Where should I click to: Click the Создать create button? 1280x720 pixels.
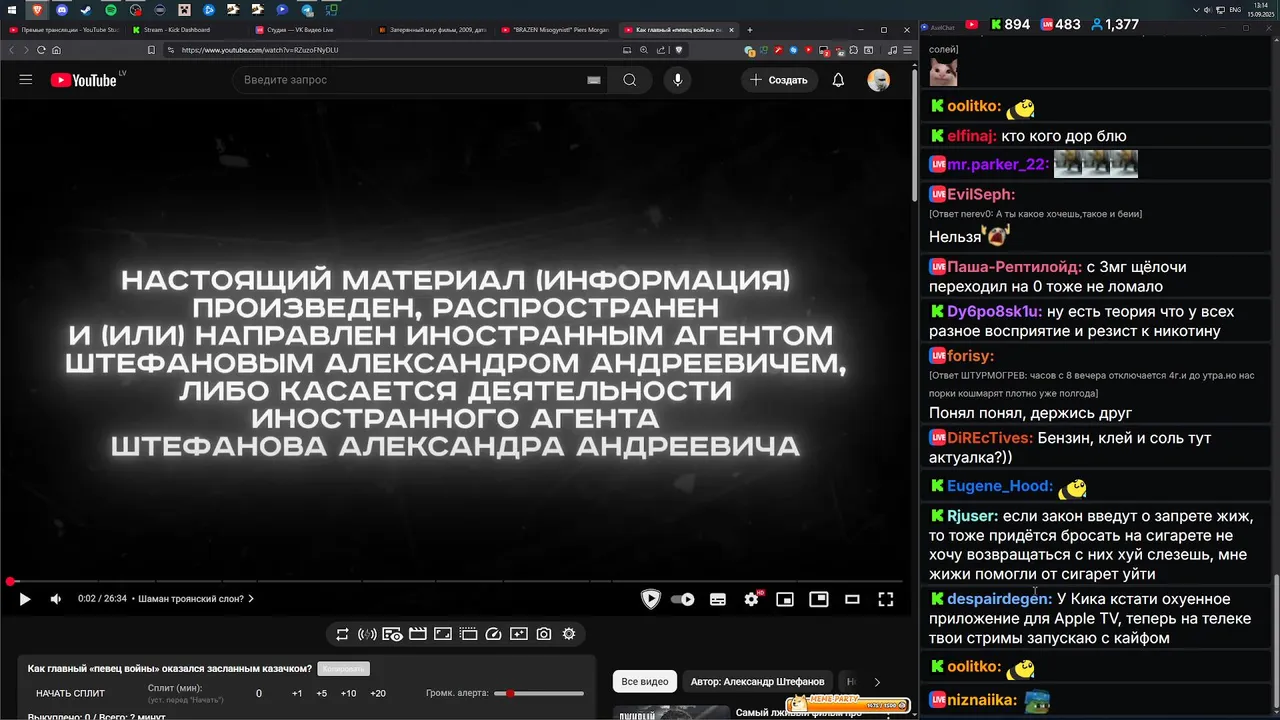(x=779, y=80)
